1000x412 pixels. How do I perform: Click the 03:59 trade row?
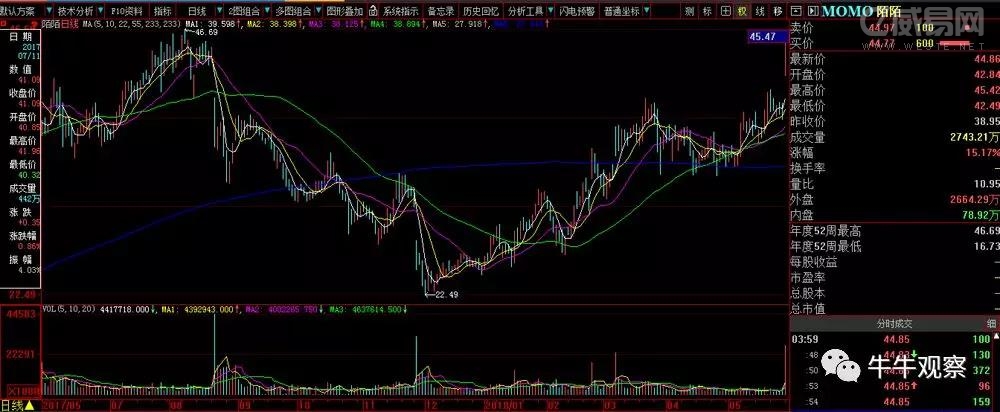890,339
